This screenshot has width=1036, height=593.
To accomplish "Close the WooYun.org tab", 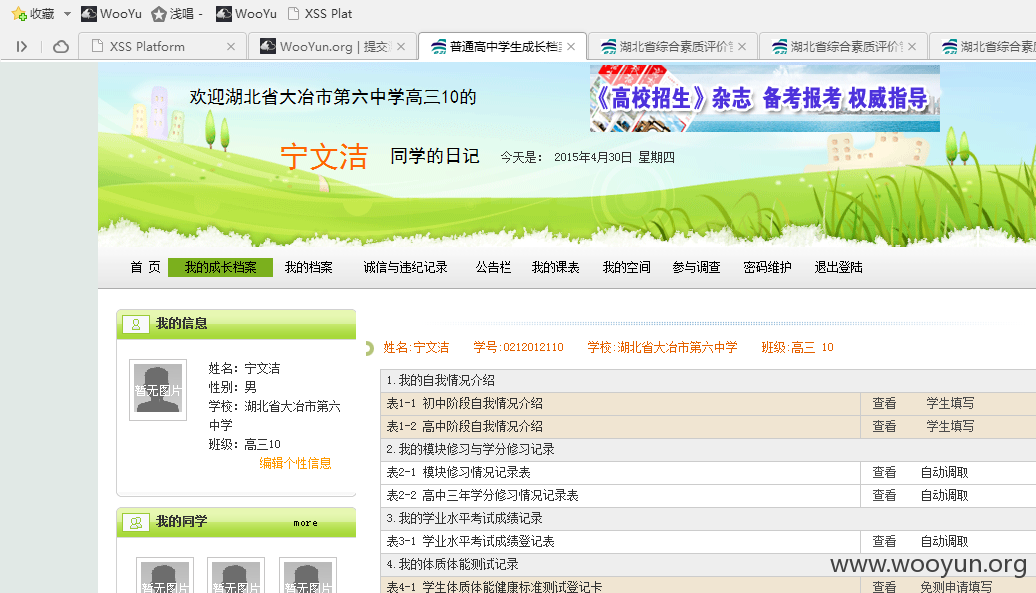I will [401, 46].
